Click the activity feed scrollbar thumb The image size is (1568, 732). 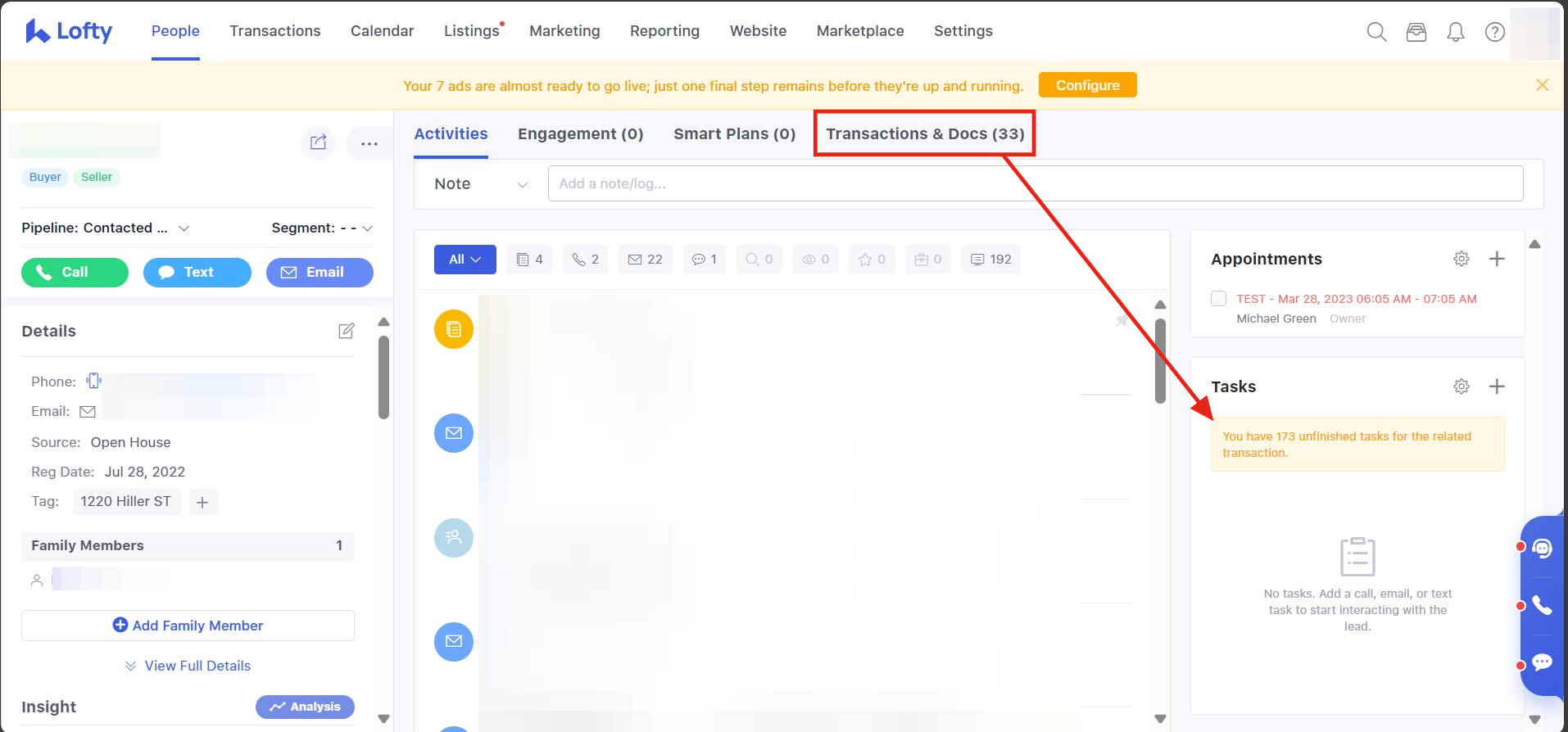[1160, 361]
